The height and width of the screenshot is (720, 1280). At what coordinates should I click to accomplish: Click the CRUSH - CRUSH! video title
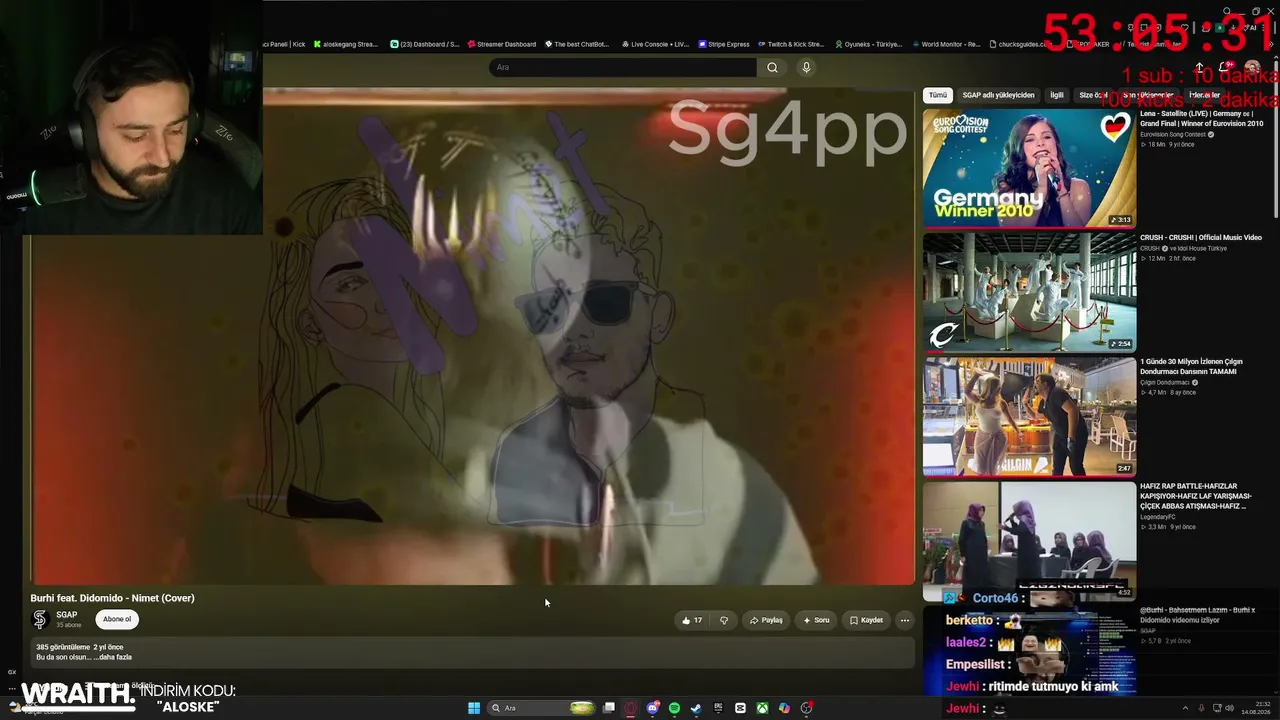pyautogui.click(x=1201, y=238)
